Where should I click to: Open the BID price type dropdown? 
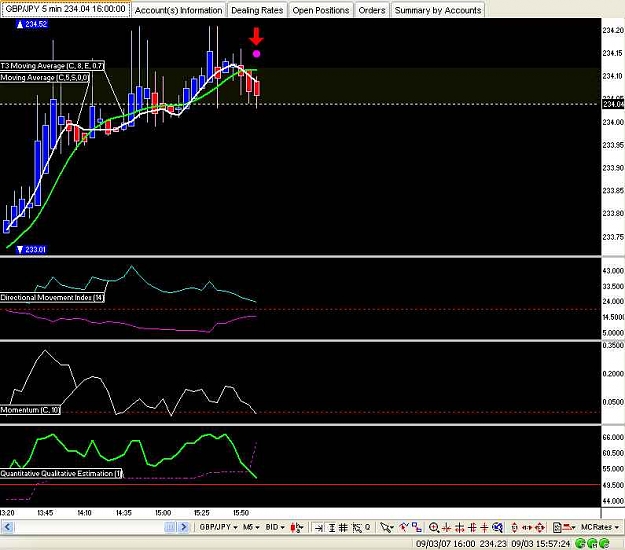pos(275,527)
